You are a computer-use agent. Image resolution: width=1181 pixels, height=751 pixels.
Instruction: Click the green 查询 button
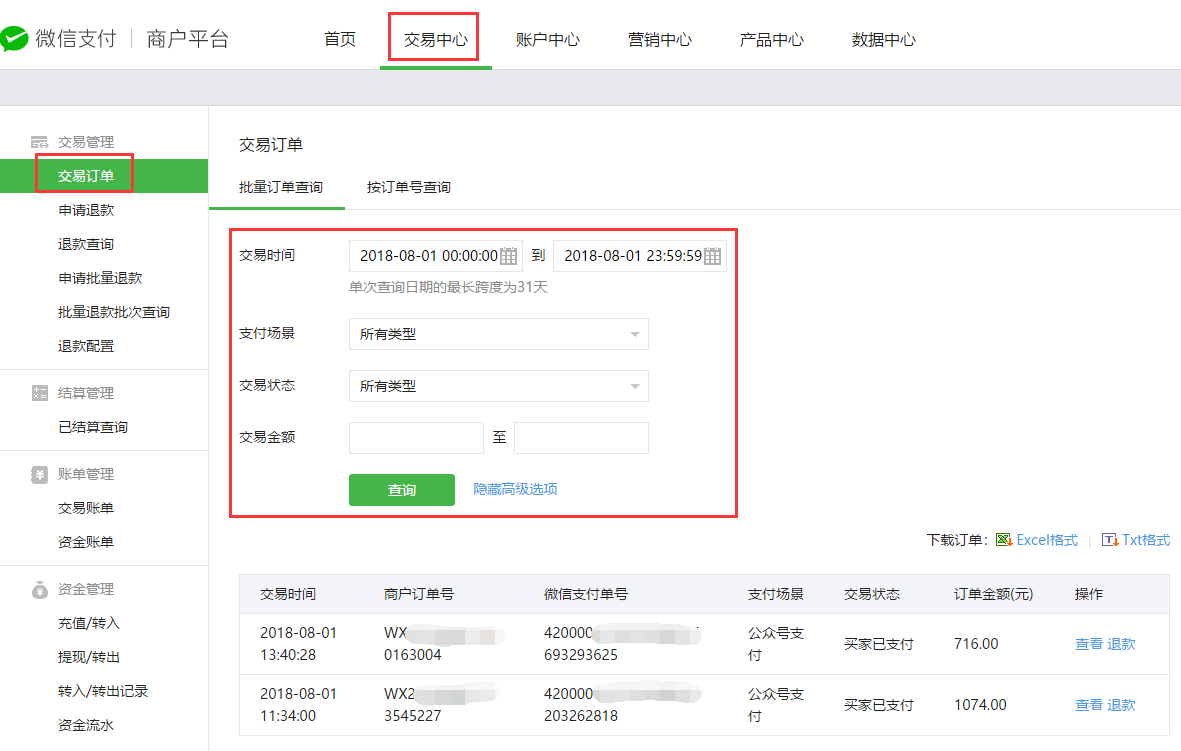tap(401, 490)
